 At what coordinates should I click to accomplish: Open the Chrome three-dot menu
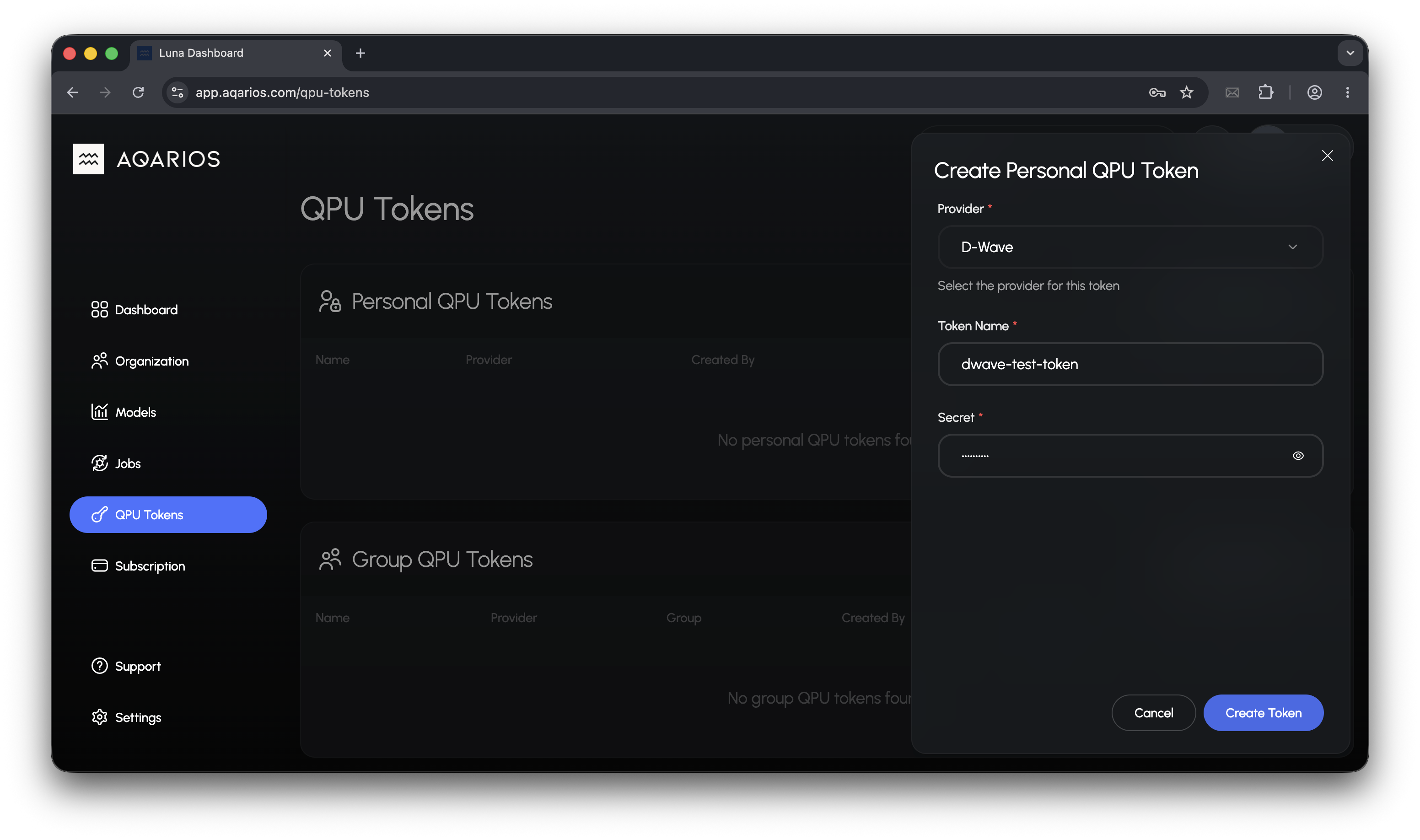point(1348,92)
